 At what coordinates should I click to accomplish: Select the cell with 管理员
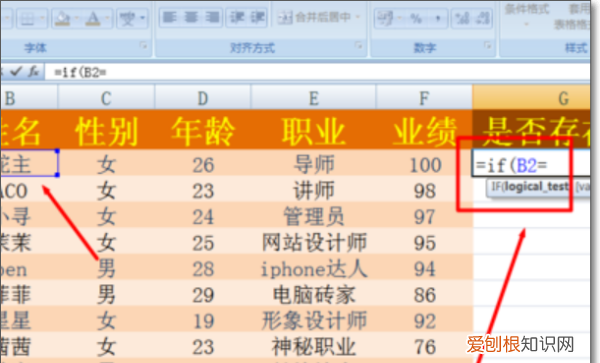coord(313,216)
